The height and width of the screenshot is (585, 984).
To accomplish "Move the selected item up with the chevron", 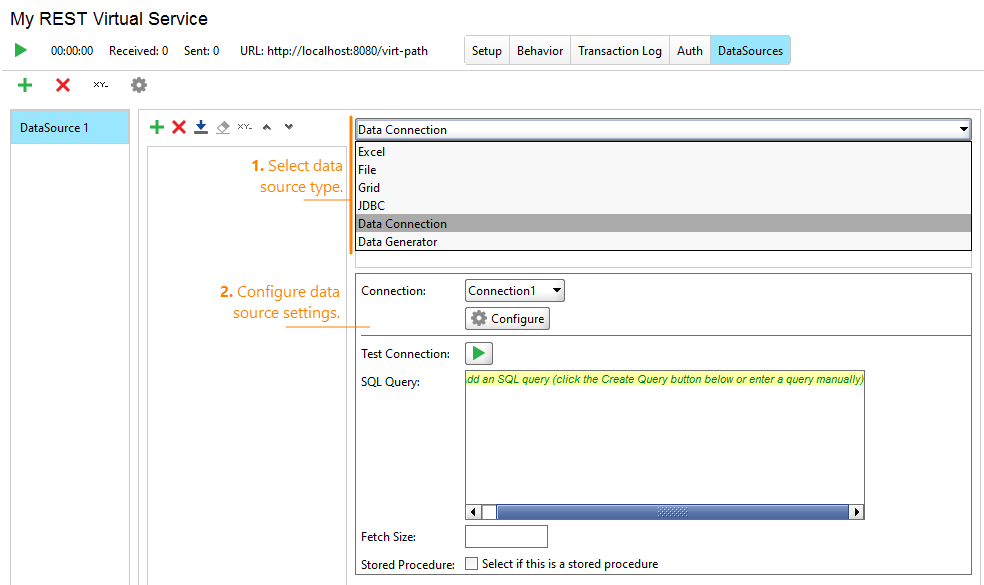I will (266, 127).
